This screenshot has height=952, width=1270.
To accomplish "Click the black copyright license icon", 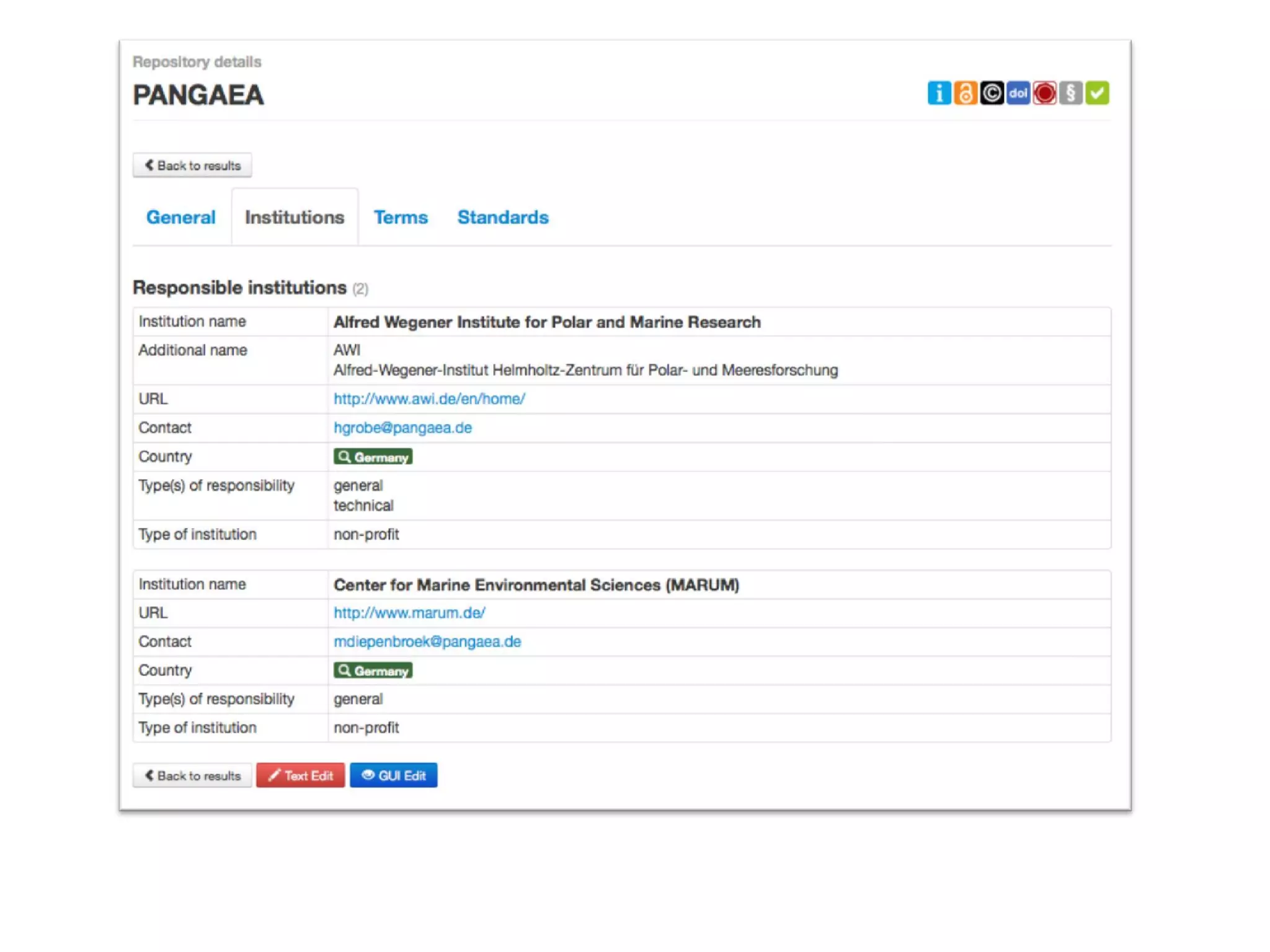I will [x=992, y=94].
